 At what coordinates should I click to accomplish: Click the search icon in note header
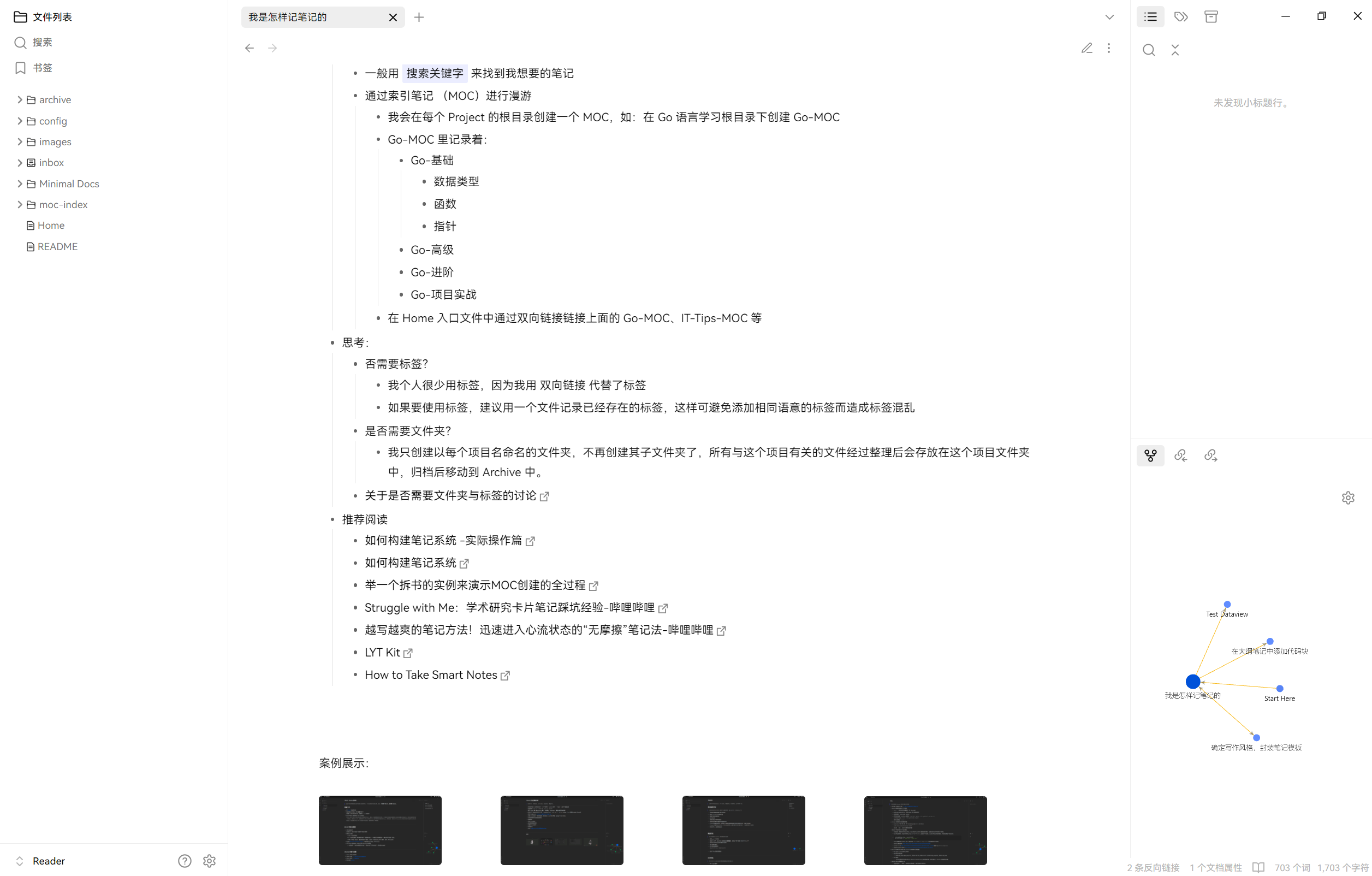tap(1148, 49)
